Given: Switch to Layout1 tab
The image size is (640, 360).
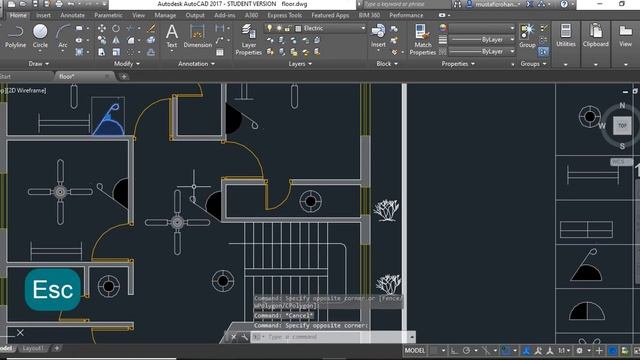Looking at the screenshot, I should [33, 348].
